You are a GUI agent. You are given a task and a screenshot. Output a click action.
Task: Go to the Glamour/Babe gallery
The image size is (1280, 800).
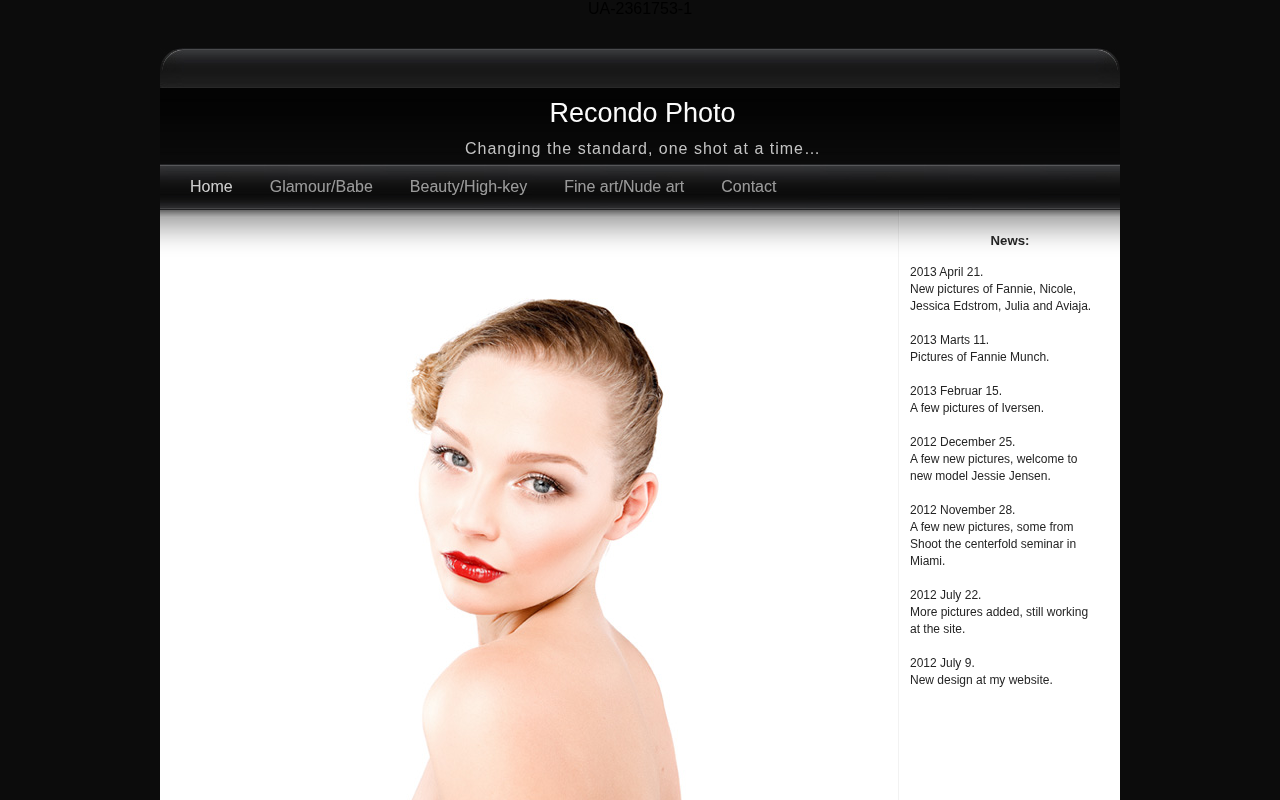tap(321, 187)
